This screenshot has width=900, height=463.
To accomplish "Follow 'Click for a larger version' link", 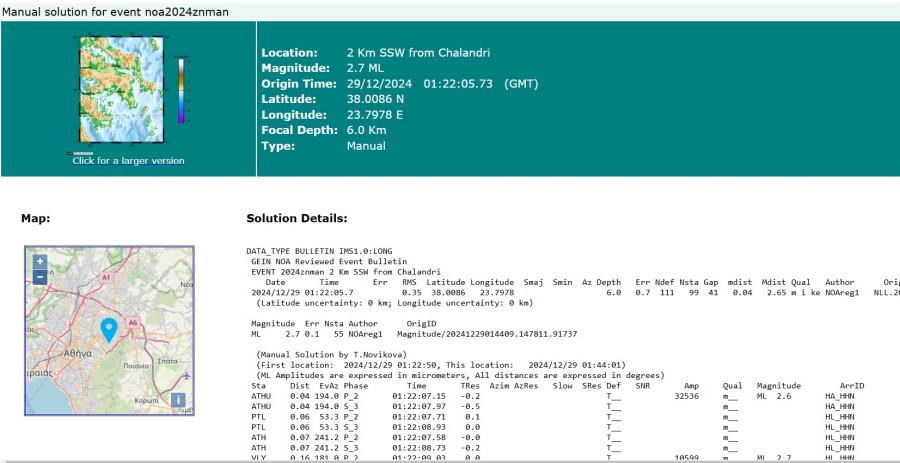I will coord(128,161).
